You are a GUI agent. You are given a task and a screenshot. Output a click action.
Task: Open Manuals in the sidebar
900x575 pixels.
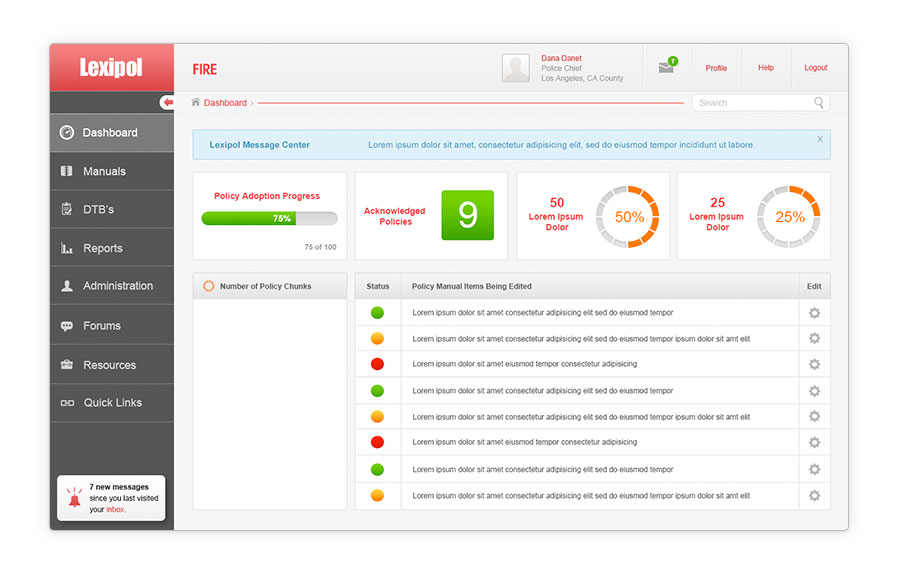coord(104,171)
